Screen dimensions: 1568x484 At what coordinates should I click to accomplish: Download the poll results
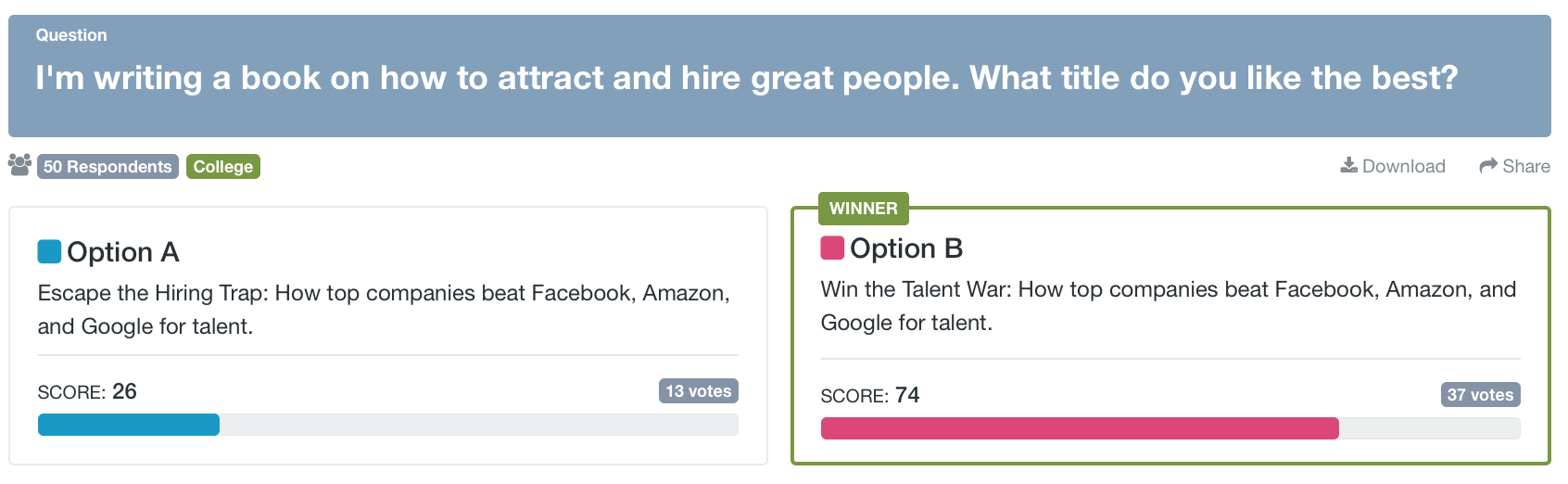pos(1393,166)
